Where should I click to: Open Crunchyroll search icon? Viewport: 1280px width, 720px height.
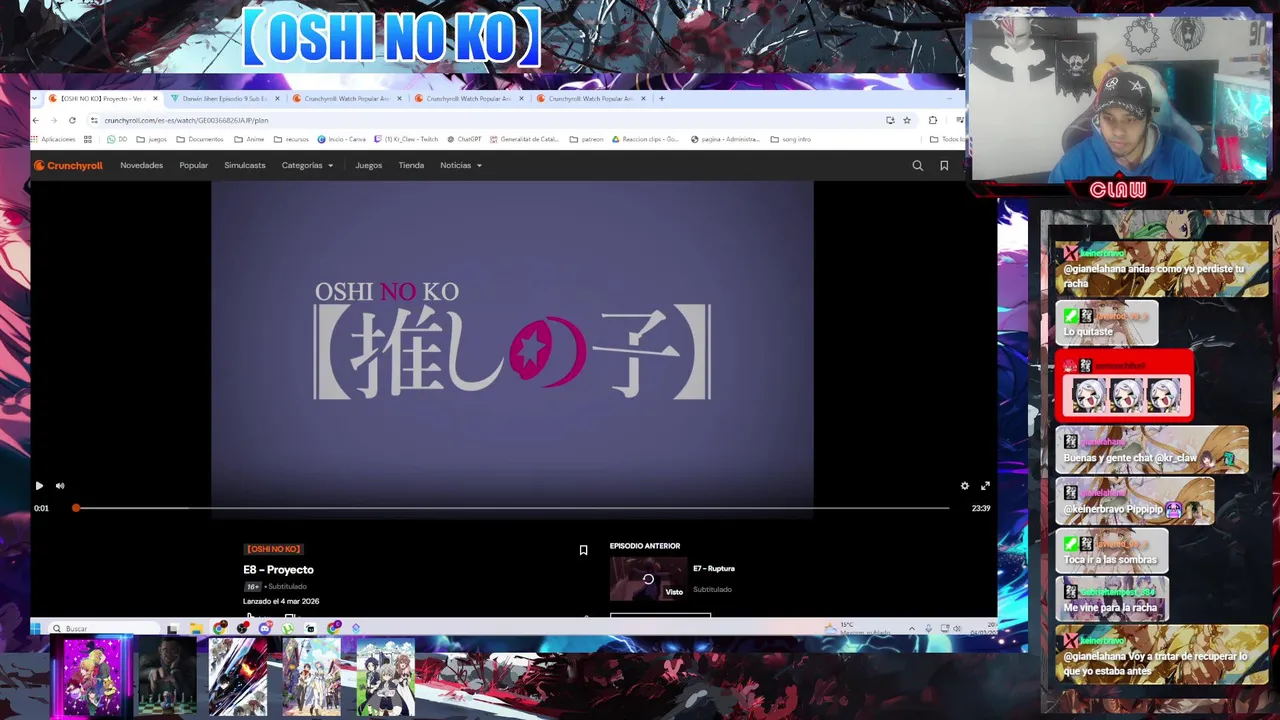click(918, 165)
